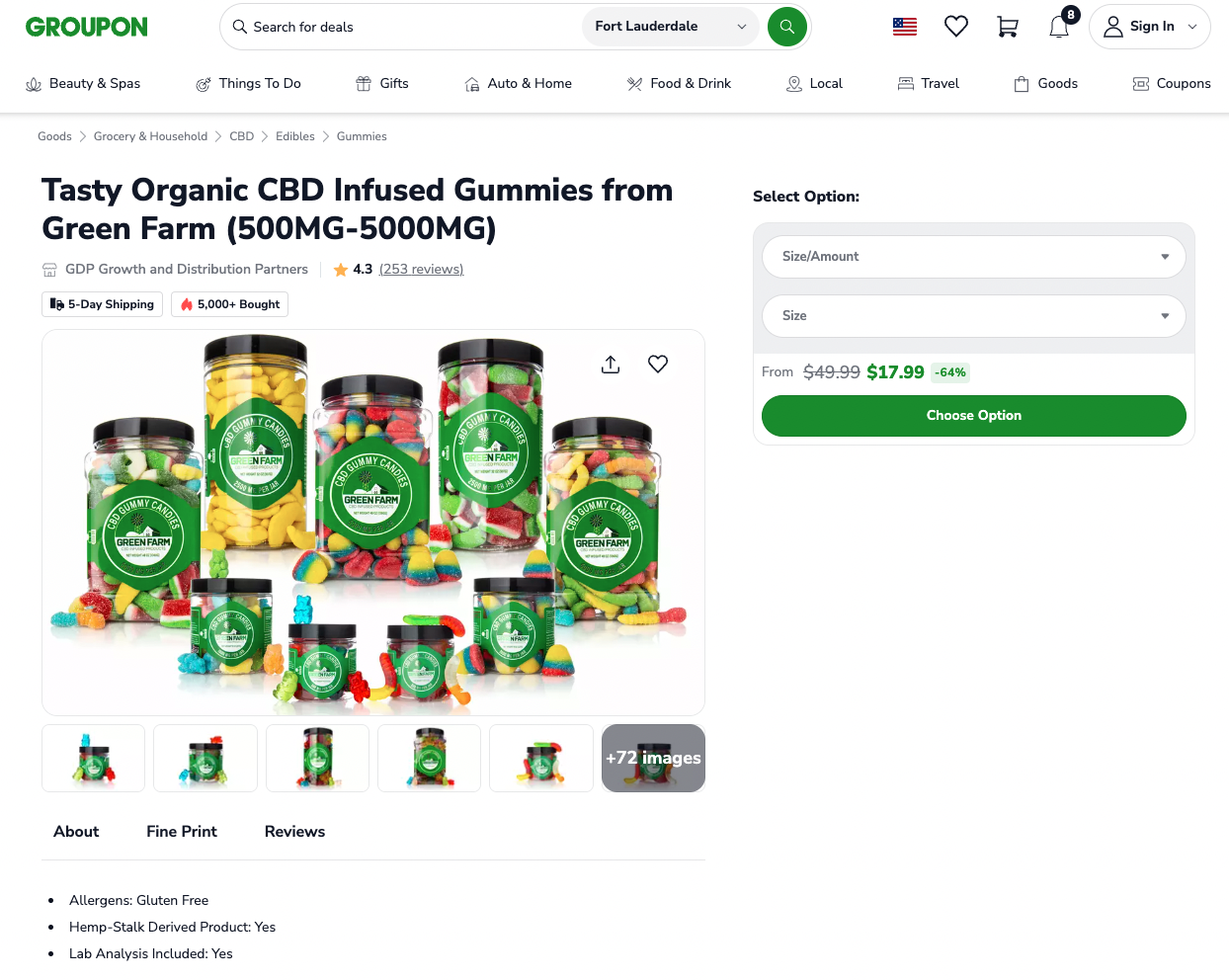The height and width of the screenshot is (980, 1229).
Task: Expand the Size/Amount dropdown
Action: (x=973, y=257)
